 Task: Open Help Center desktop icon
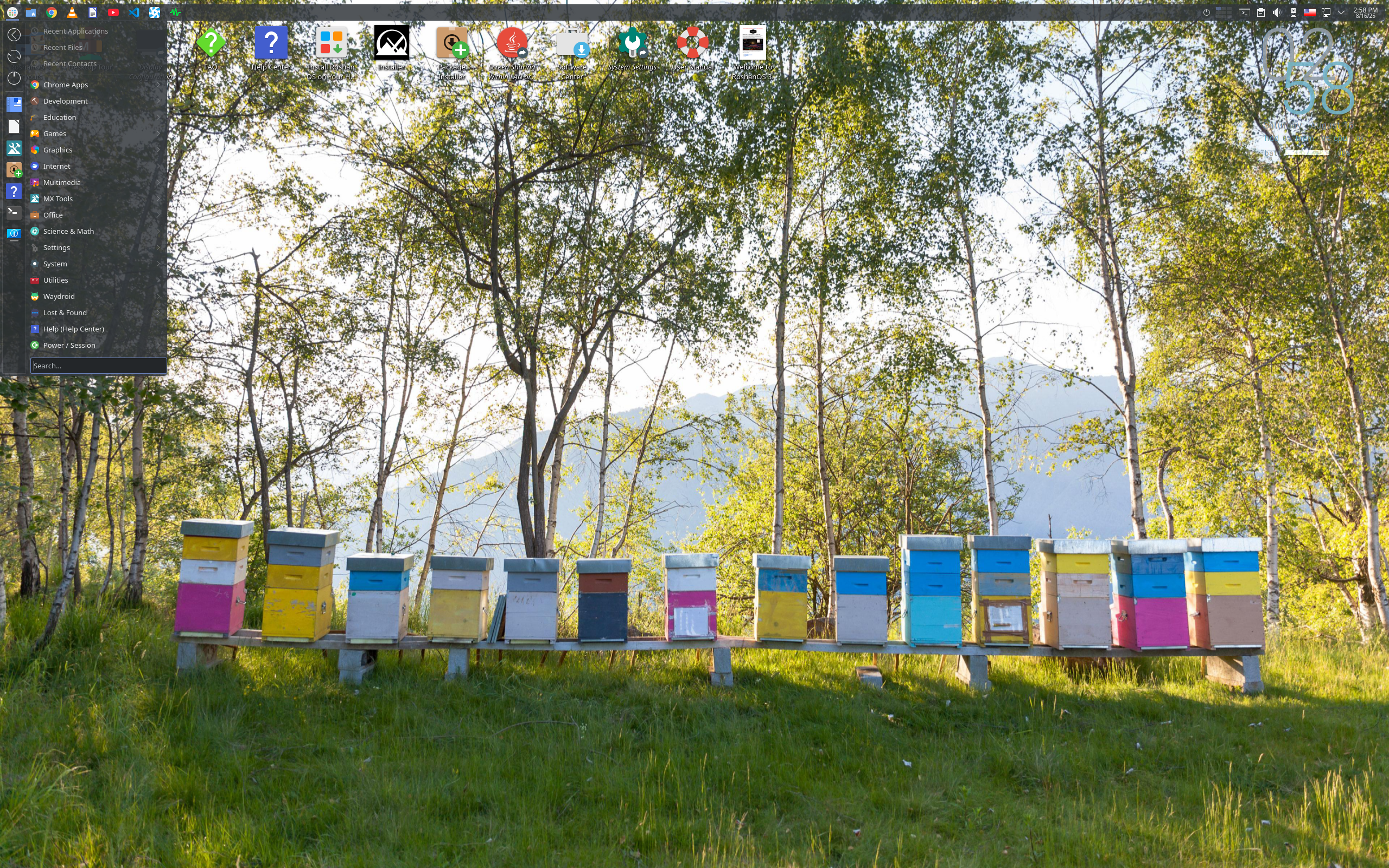[271, 48]
